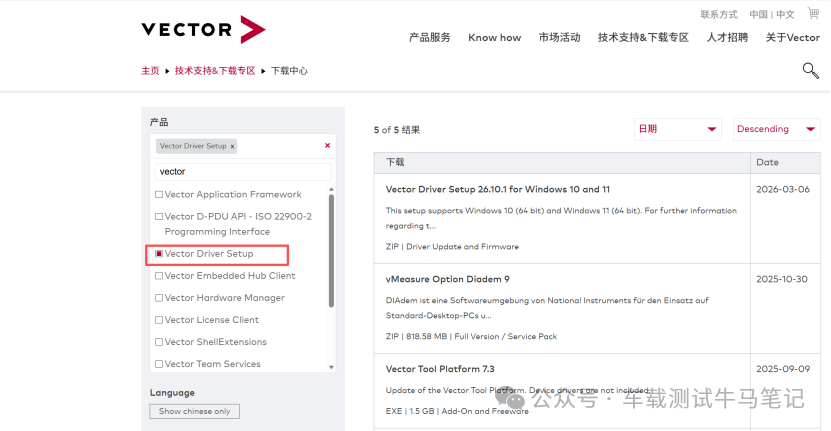Check Vector ShellExtensions checkbox
The height and width of the screenshot is (431, 831).
click(158, 342)
